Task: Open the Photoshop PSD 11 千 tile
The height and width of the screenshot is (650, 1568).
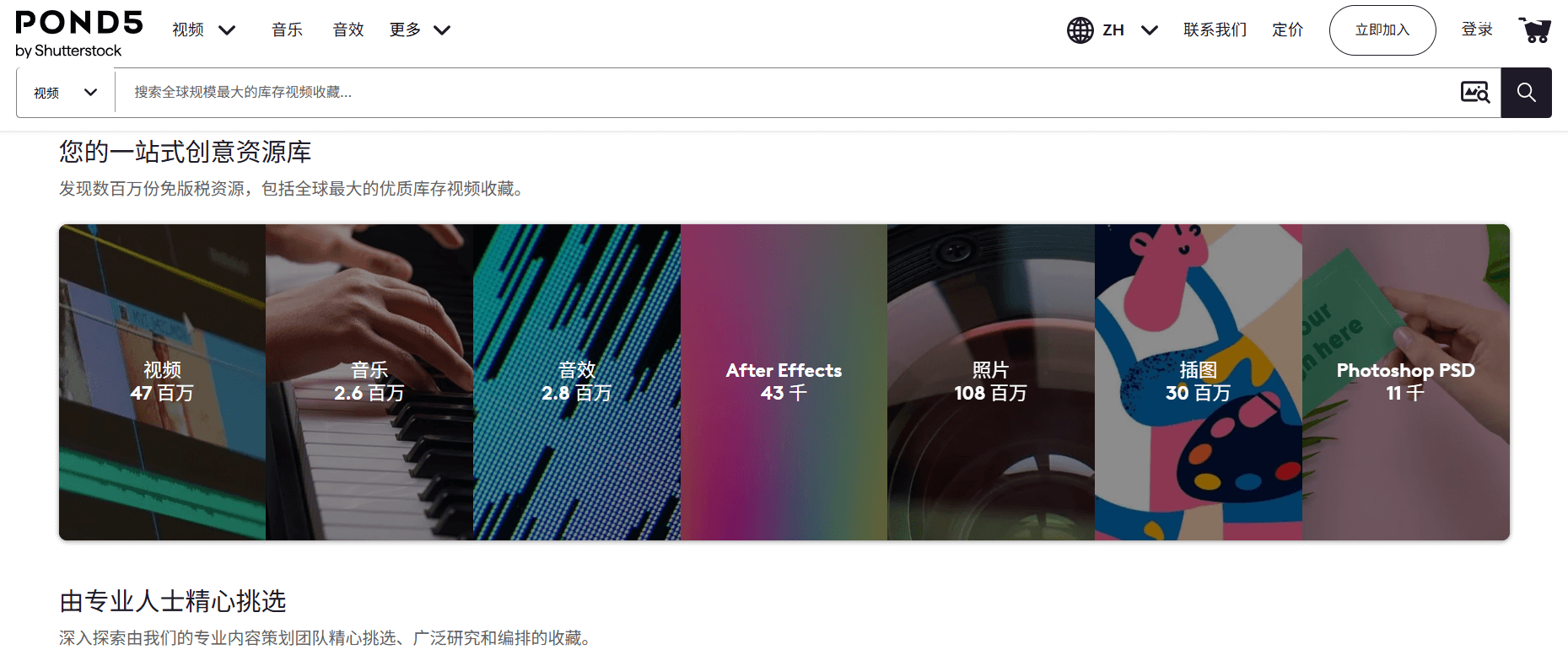Action: pyautogui.click(x=1406, y=382)
